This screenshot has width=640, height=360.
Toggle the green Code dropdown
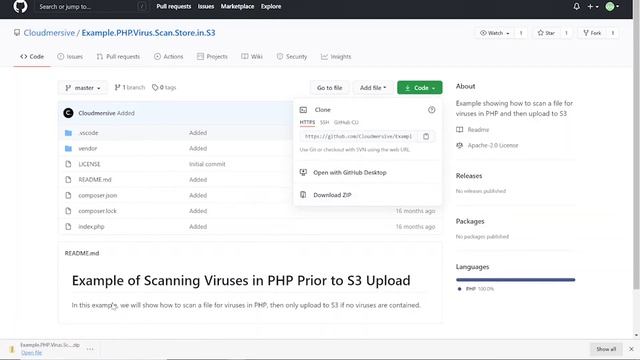click(420, 88)
